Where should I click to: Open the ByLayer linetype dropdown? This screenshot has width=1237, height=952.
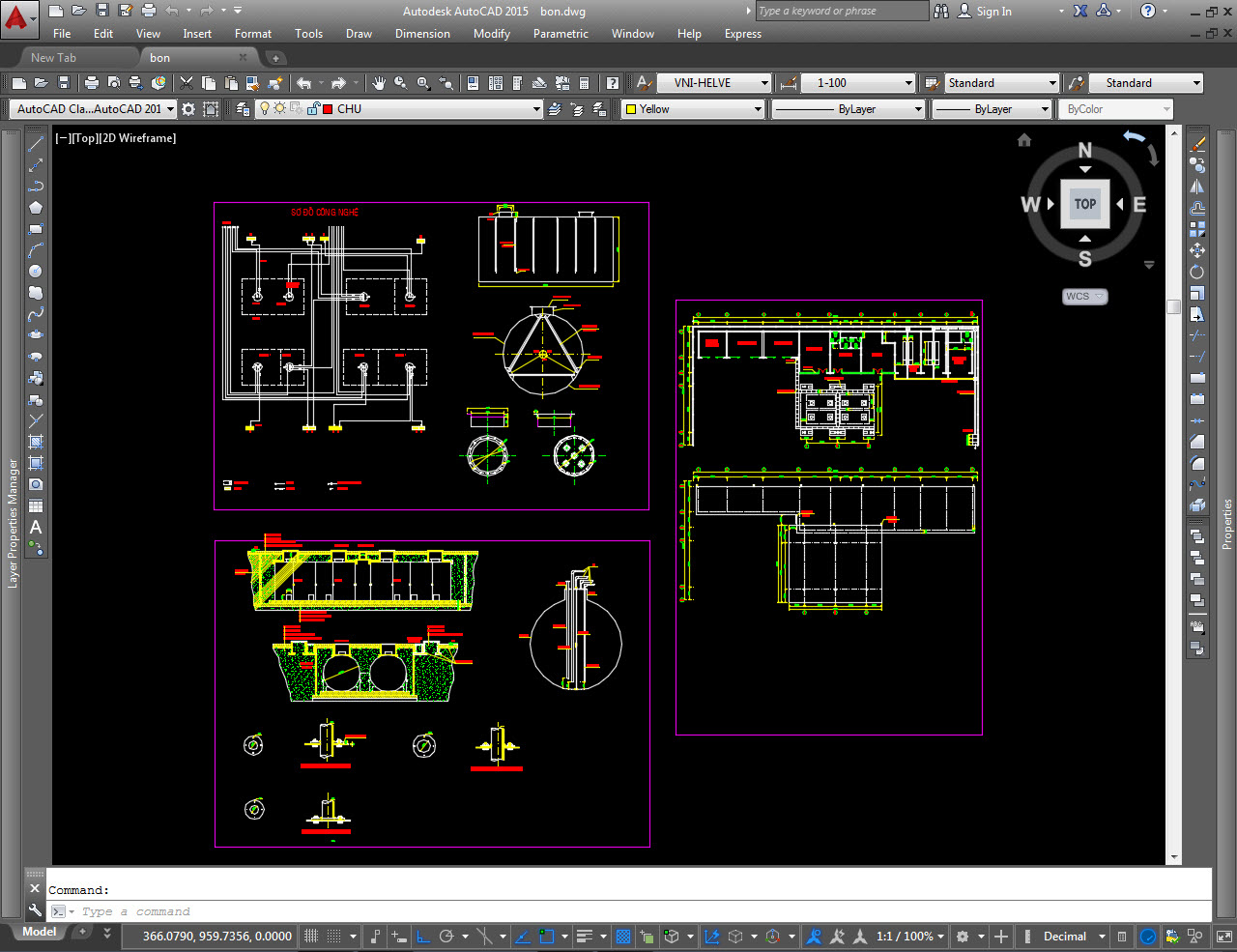pos(849,109)
